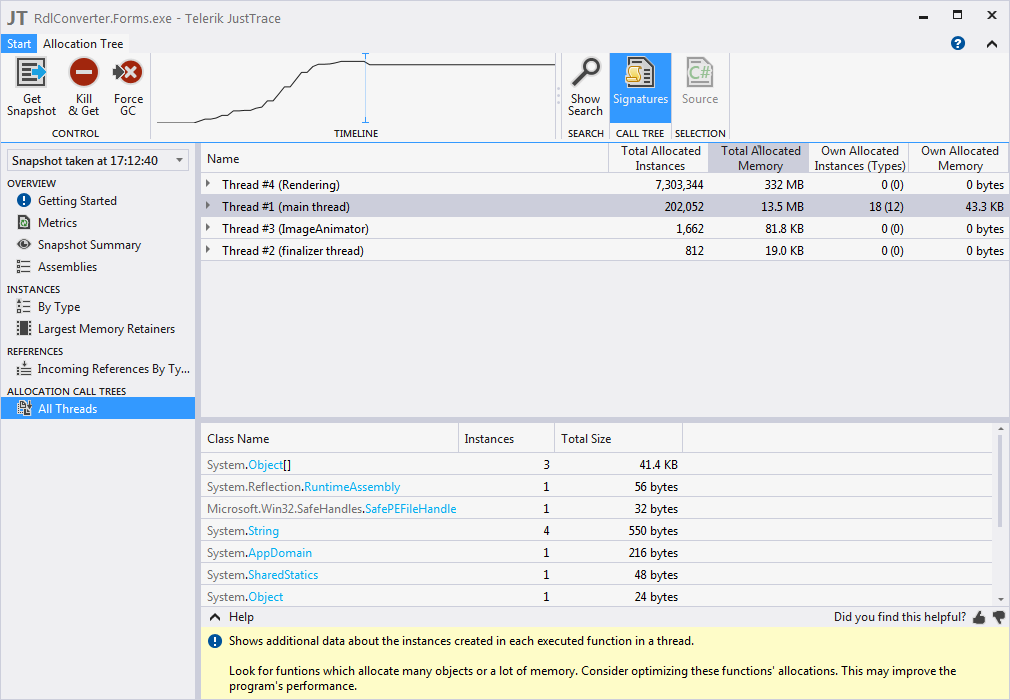Sort by Instances column header
1010x700 pixels.
[506, 439]
